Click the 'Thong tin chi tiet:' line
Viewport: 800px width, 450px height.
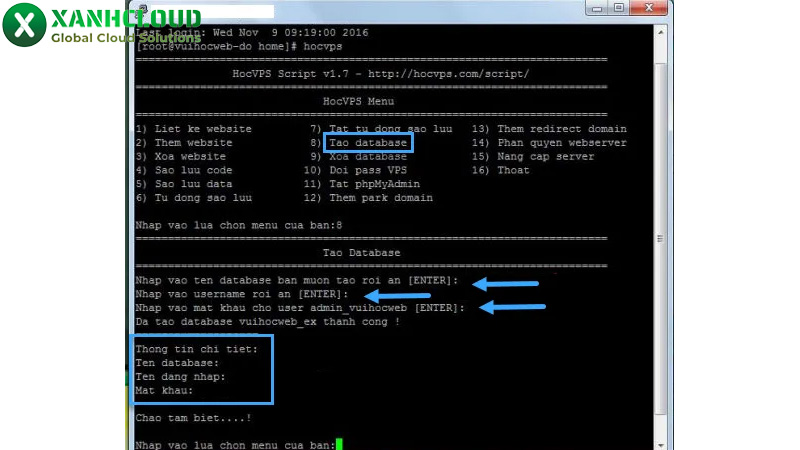tap(197, 349)
